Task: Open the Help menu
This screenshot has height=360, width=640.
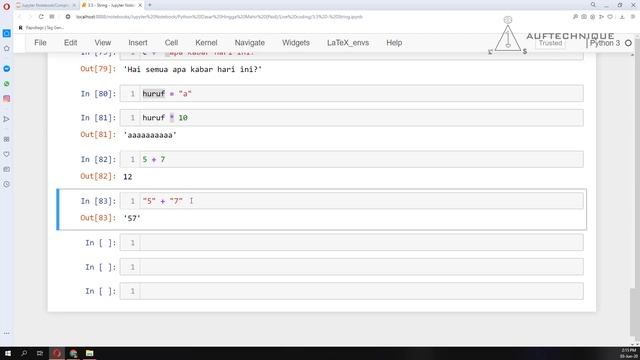Action: (394, 43)
